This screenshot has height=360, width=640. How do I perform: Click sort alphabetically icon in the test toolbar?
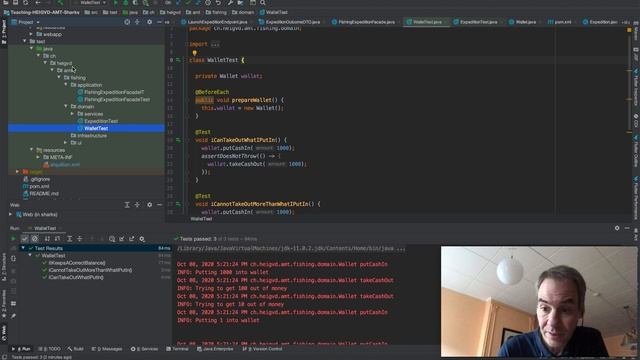[x=47, y=239]
